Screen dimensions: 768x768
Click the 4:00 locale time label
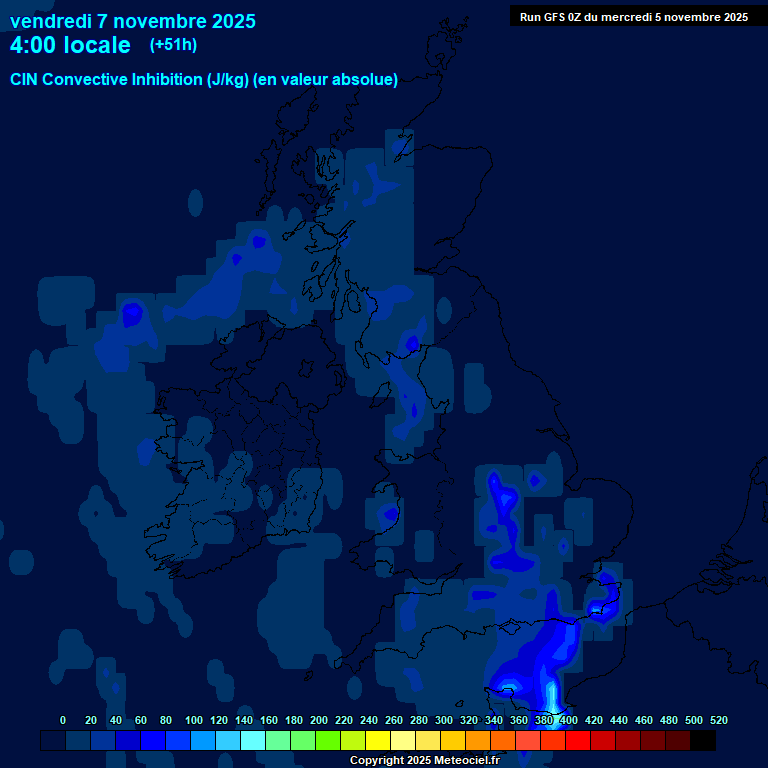pyautogui.click(x=70, y=45)
